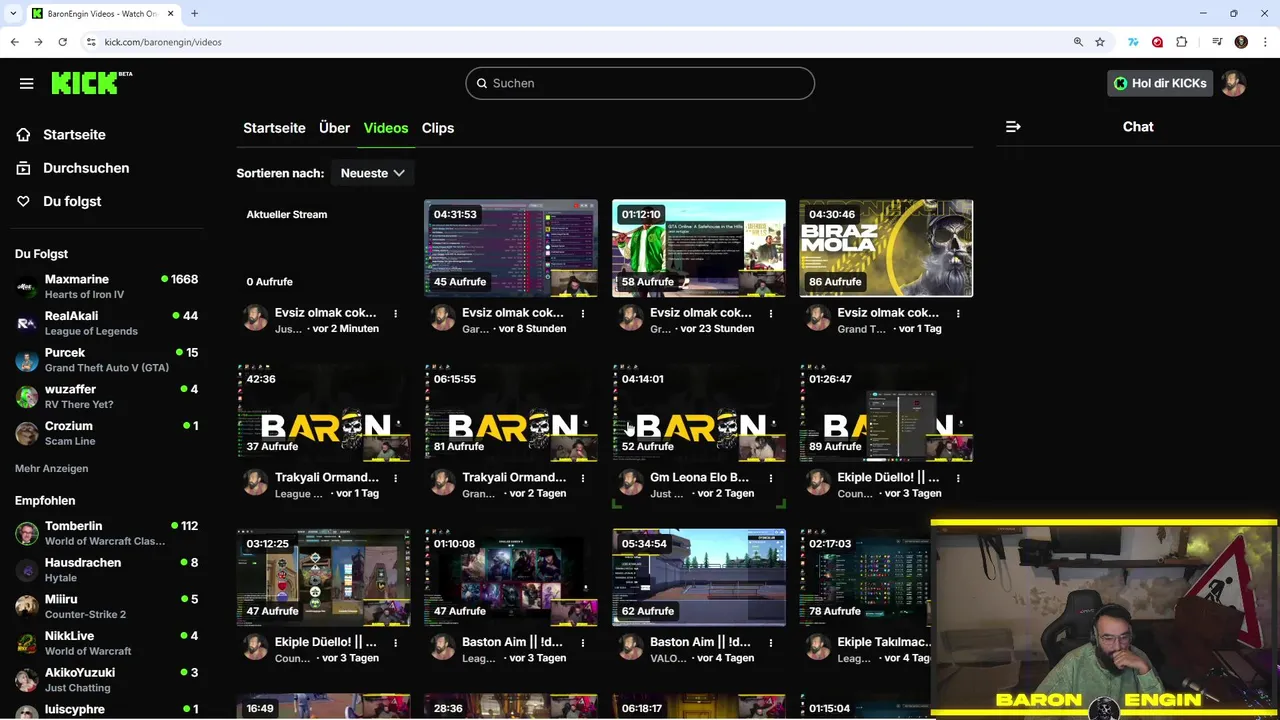
Task: Open the Neueste sort dropdown
Action: [x=372, y=173]
